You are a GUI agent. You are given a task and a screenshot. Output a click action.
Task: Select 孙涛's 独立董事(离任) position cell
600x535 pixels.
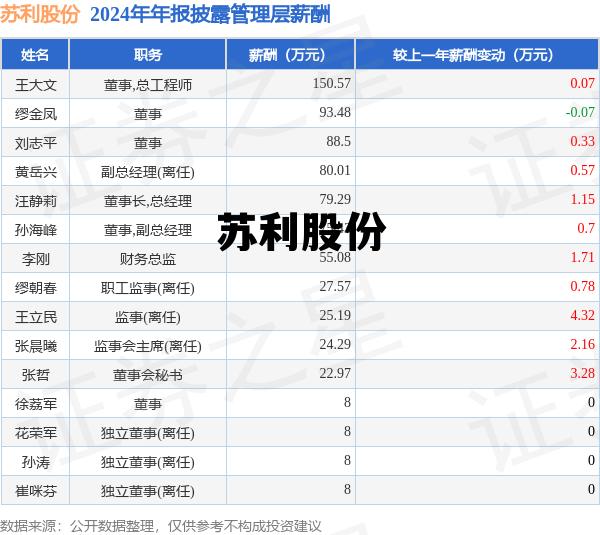tap(148, 462)
